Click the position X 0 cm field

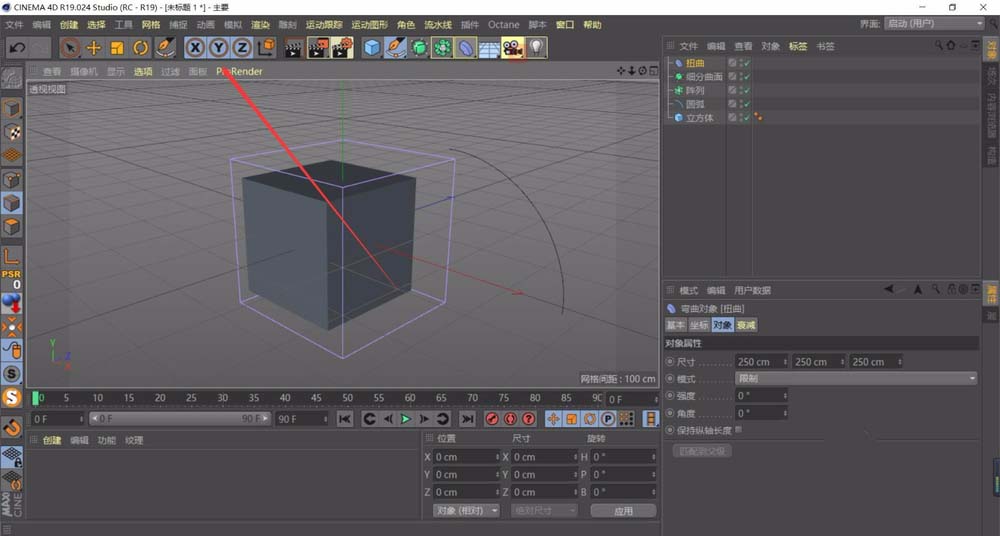[x=466, y=457]
